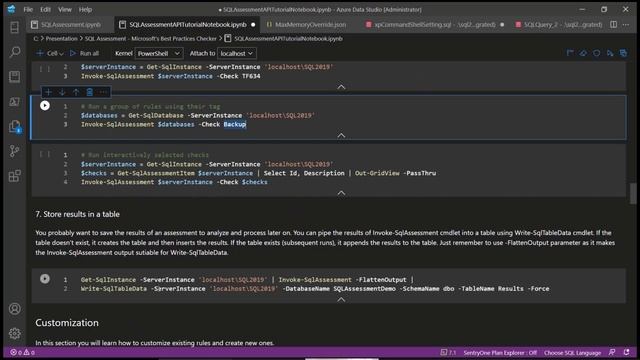
Task: Open the Edit menu
Action: 45,9
